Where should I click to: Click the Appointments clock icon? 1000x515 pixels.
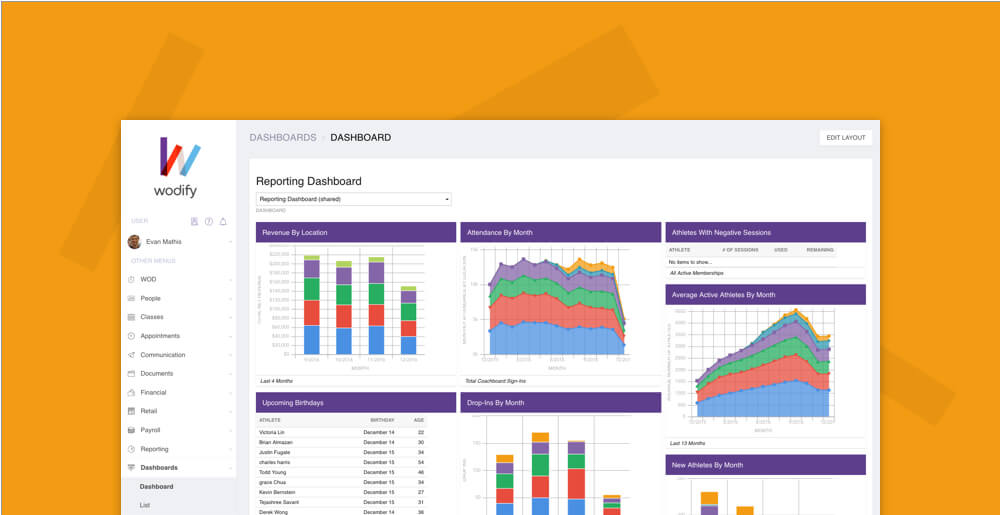click(x=131, y=336)
